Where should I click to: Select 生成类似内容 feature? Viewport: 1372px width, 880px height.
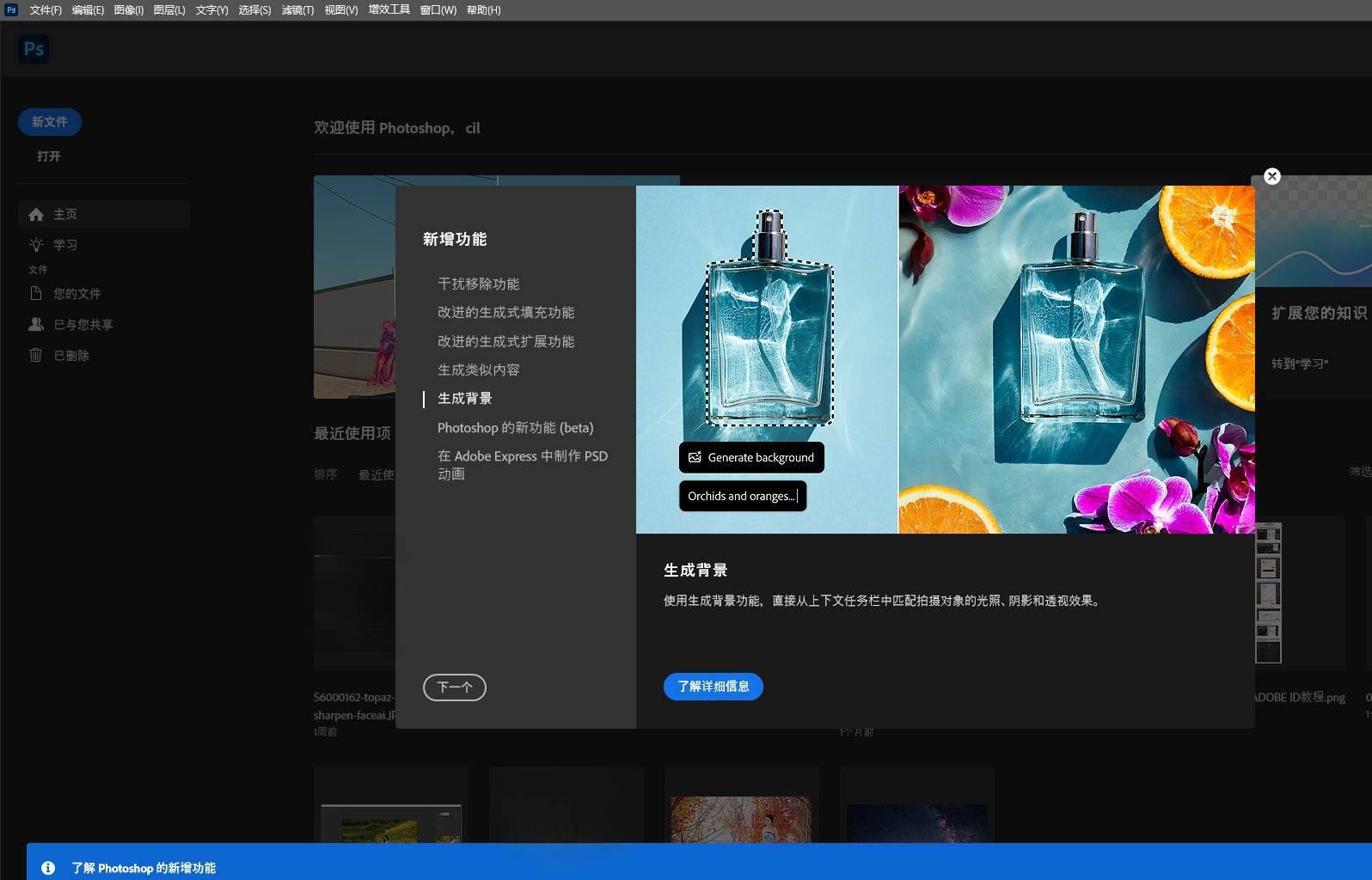(479, 370)
